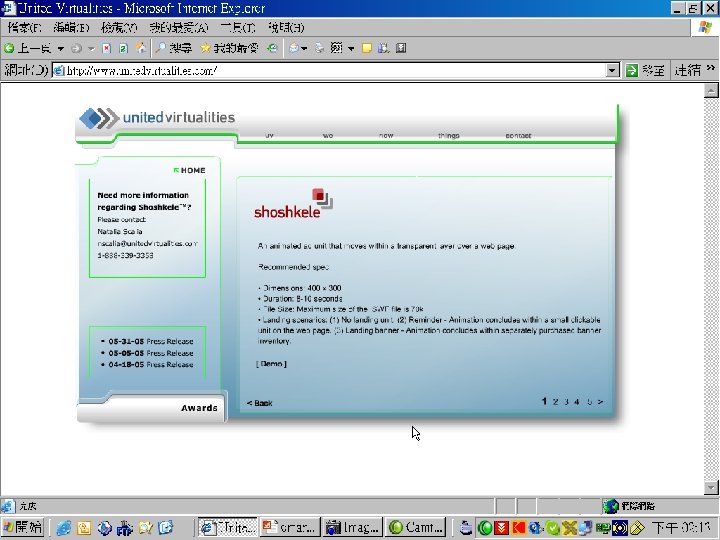720x540 pixels.
Task: Click the Forward arrow button
Action: [x=77, y=48]
